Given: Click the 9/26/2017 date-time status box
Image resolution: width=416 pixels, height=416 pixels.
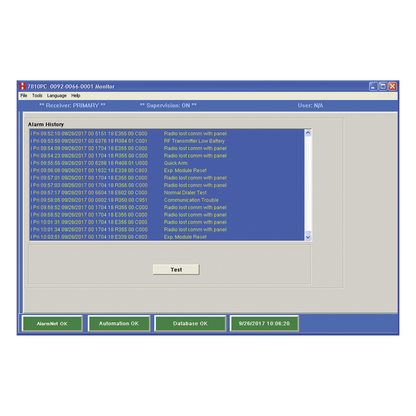Looking at the screenshot, I should (264, 324).
